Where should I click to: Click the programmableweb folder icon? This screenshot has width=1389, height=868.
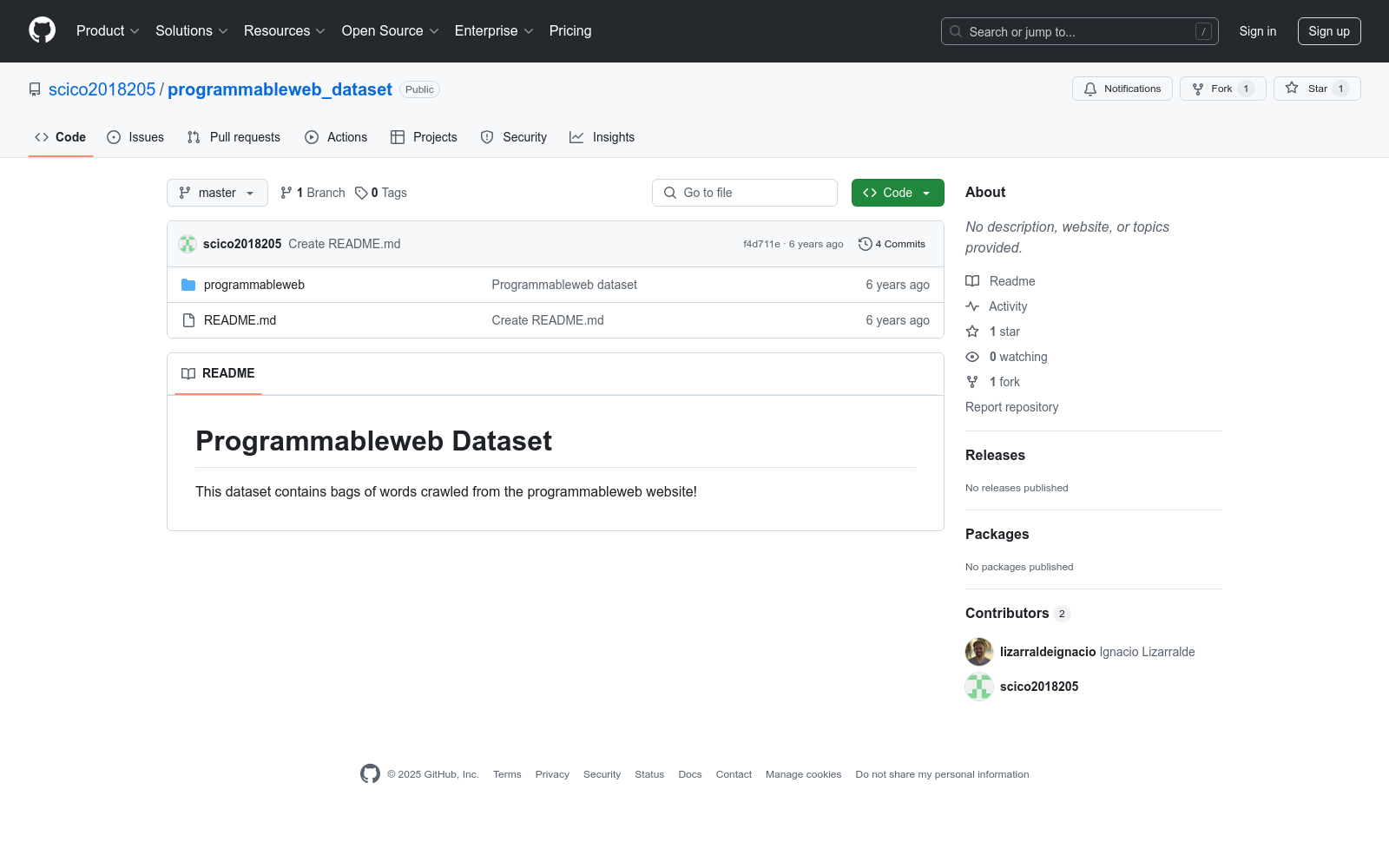pyautogui.click(x=188, y=285)
